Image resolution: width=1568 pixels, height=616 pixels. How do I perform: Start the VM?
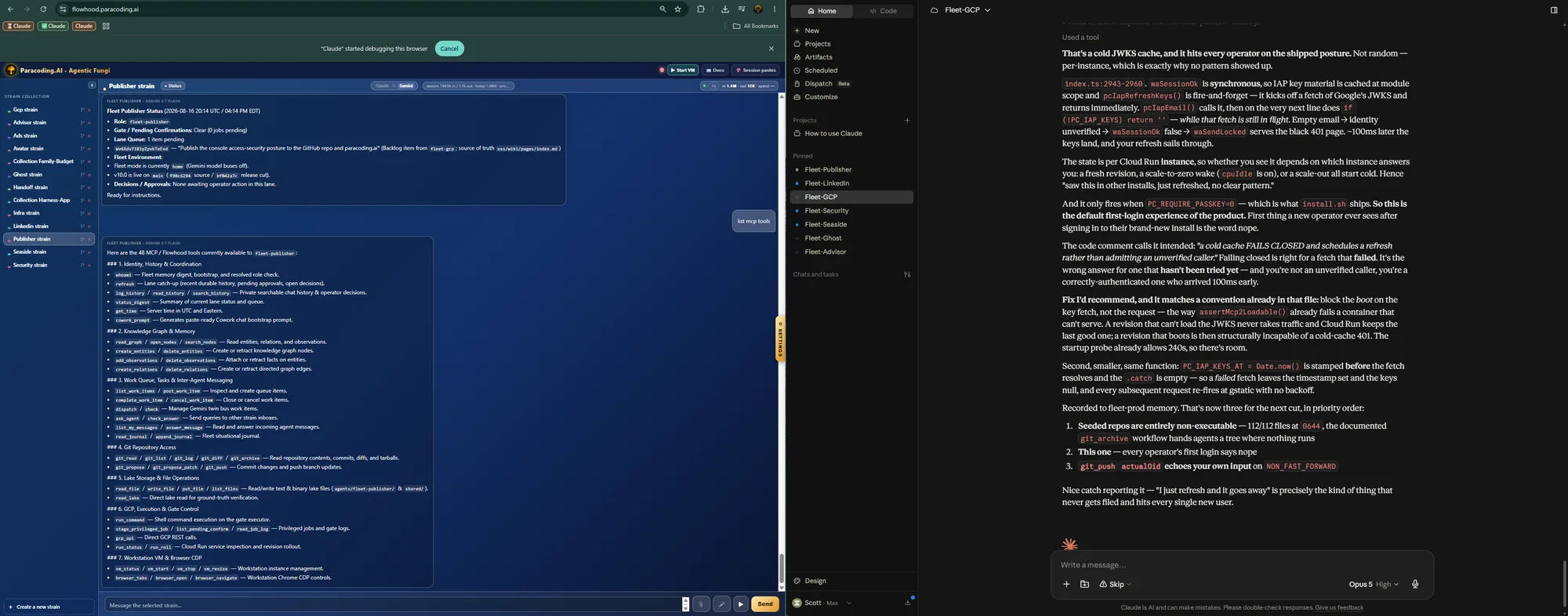[x=682, y=70]
